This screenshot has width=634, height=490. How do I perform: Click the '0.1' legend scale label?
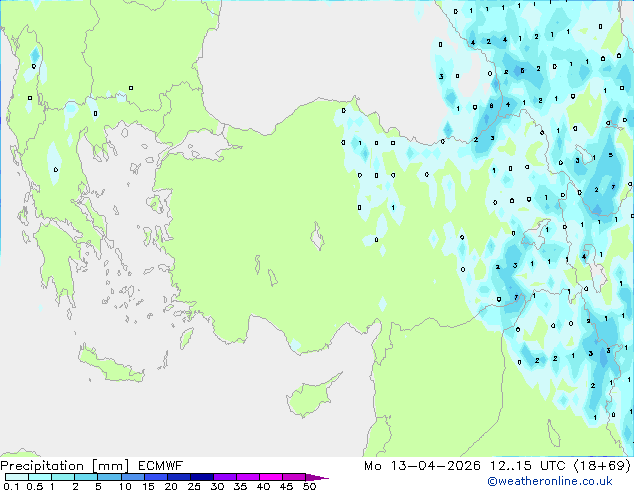pos(11,486)
